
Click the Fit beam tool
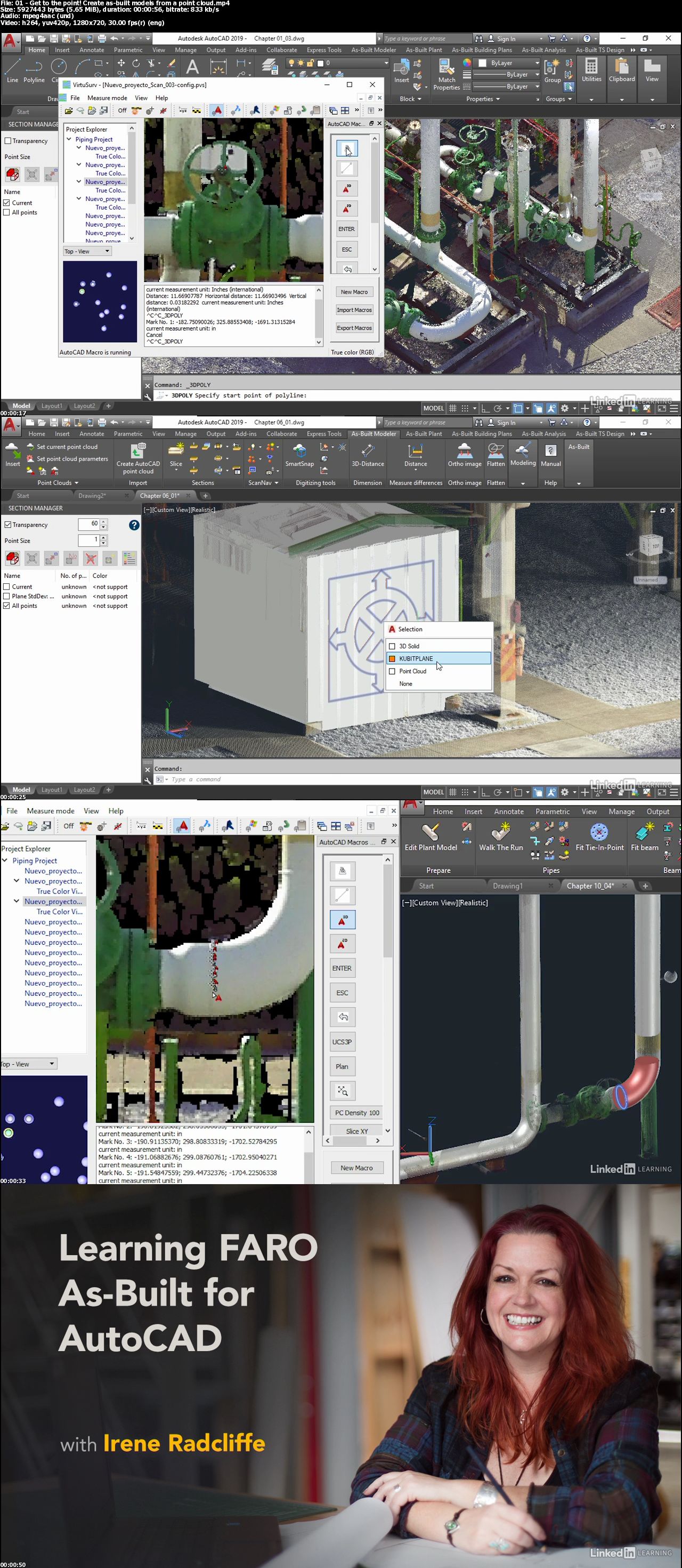tap(644, 837)
